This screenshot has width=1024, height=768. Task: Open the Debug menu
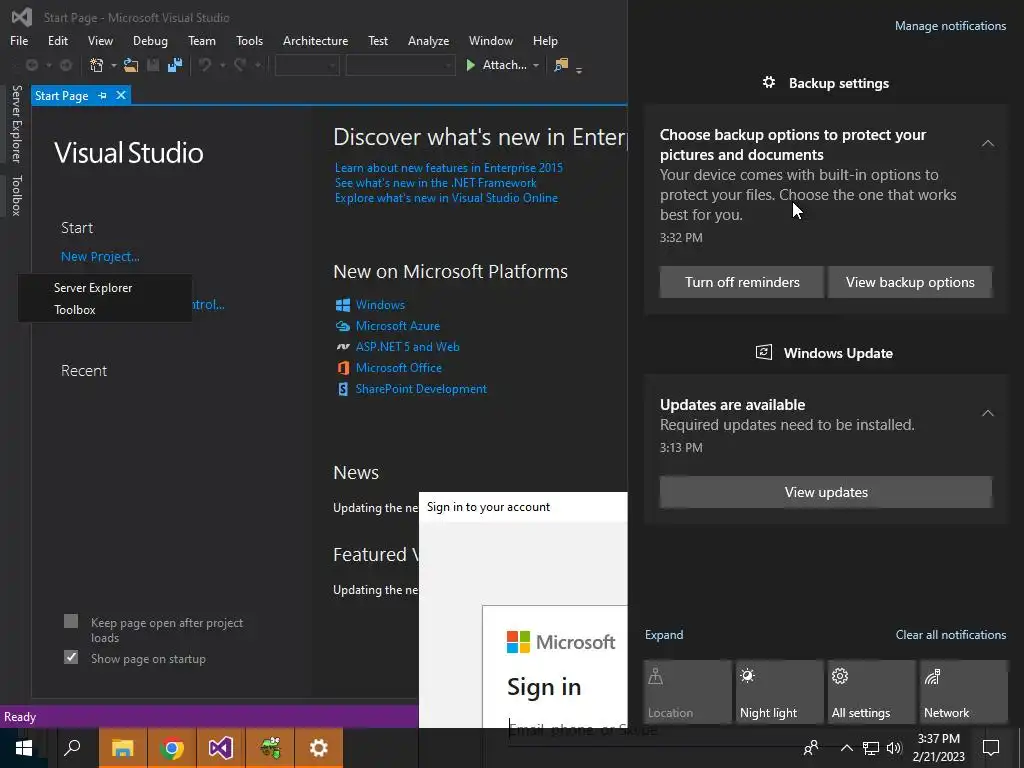(150, 40)
